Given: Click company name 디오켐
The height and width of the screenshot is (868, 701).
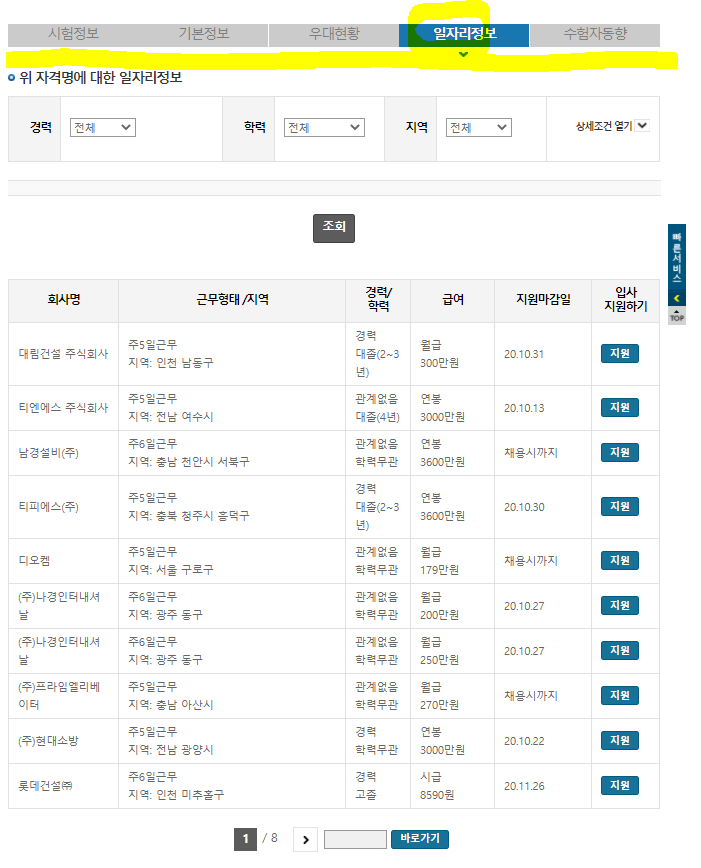Looking at the screenshot, I should [x=34, y=561].
